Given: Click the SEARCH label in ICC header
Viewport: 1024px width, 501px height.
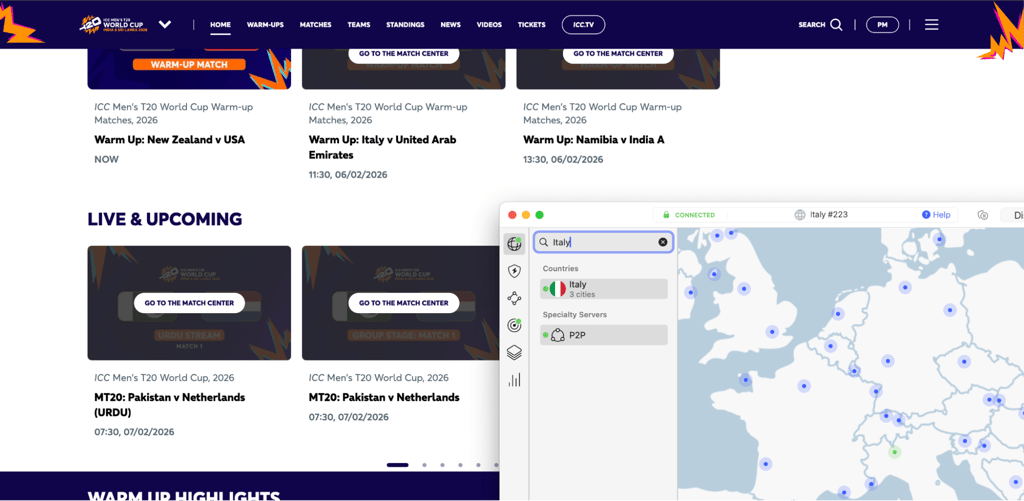Looking at the screenshot, I should [812, 25].
